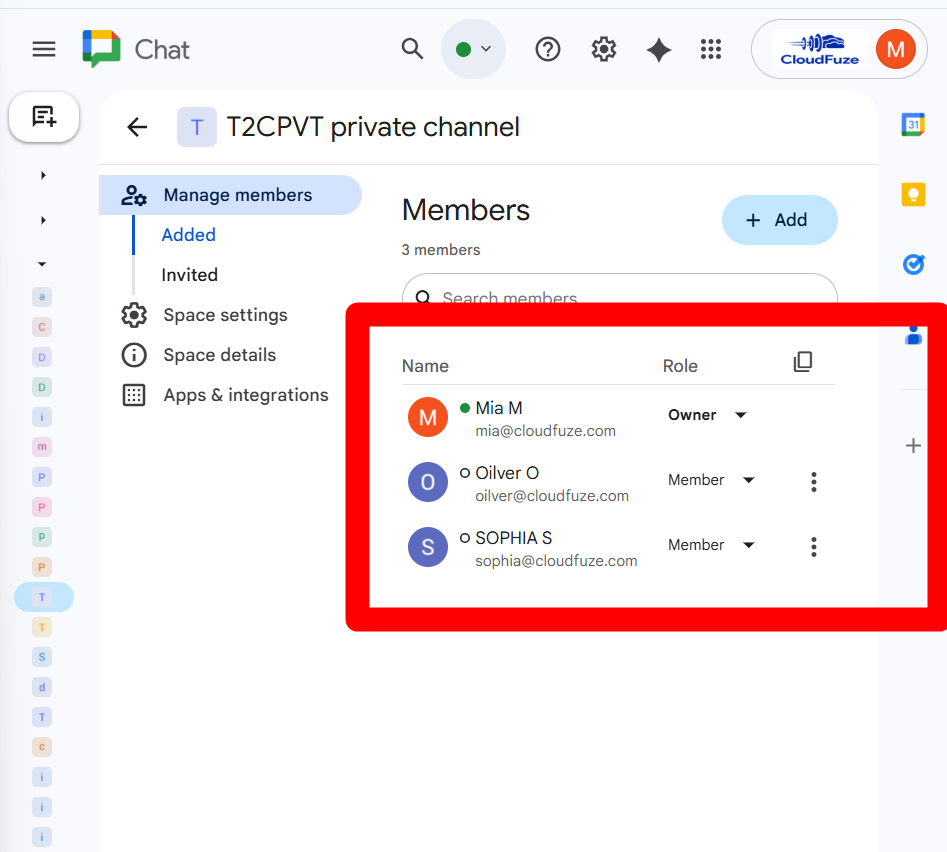Click the Gemini sparkle icon
This screenshot has width=947, height=852.
point(658,50)
